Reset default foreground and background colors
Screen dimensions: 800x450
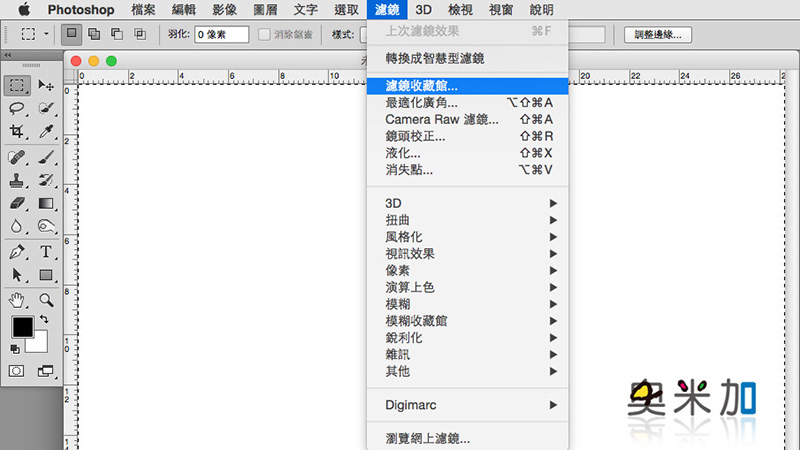pos(15,349)
